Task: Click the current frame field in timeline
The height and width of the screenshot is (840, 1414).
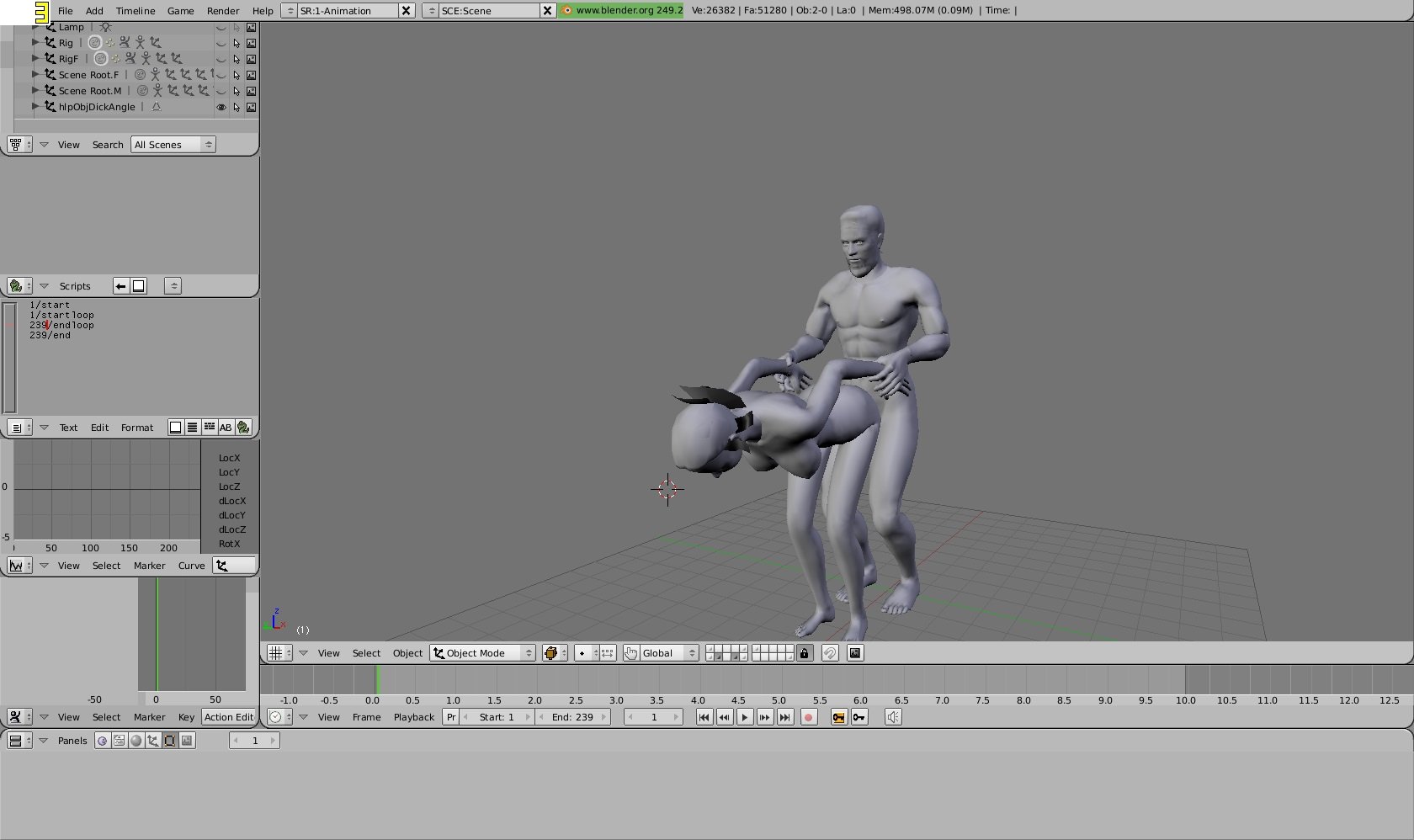Action: (653, 717)
